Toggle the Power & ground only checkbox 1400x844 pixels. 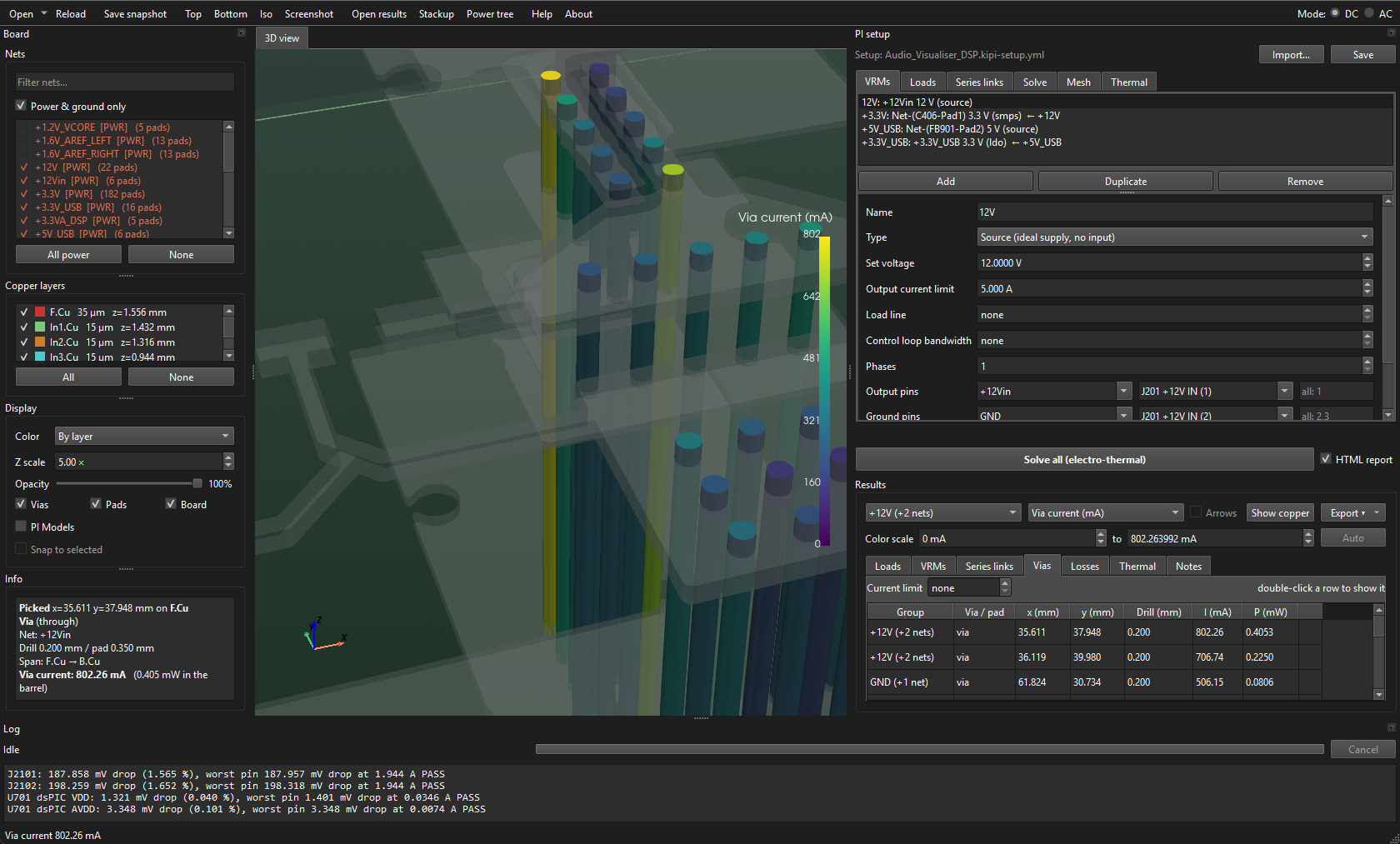pos(21,106)
